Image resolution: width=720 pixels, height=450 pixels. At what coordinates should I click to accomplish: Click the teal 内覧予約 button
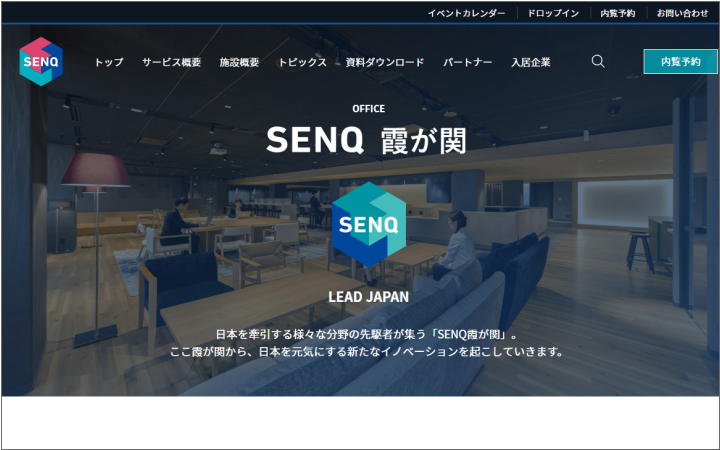coord(681,62)
